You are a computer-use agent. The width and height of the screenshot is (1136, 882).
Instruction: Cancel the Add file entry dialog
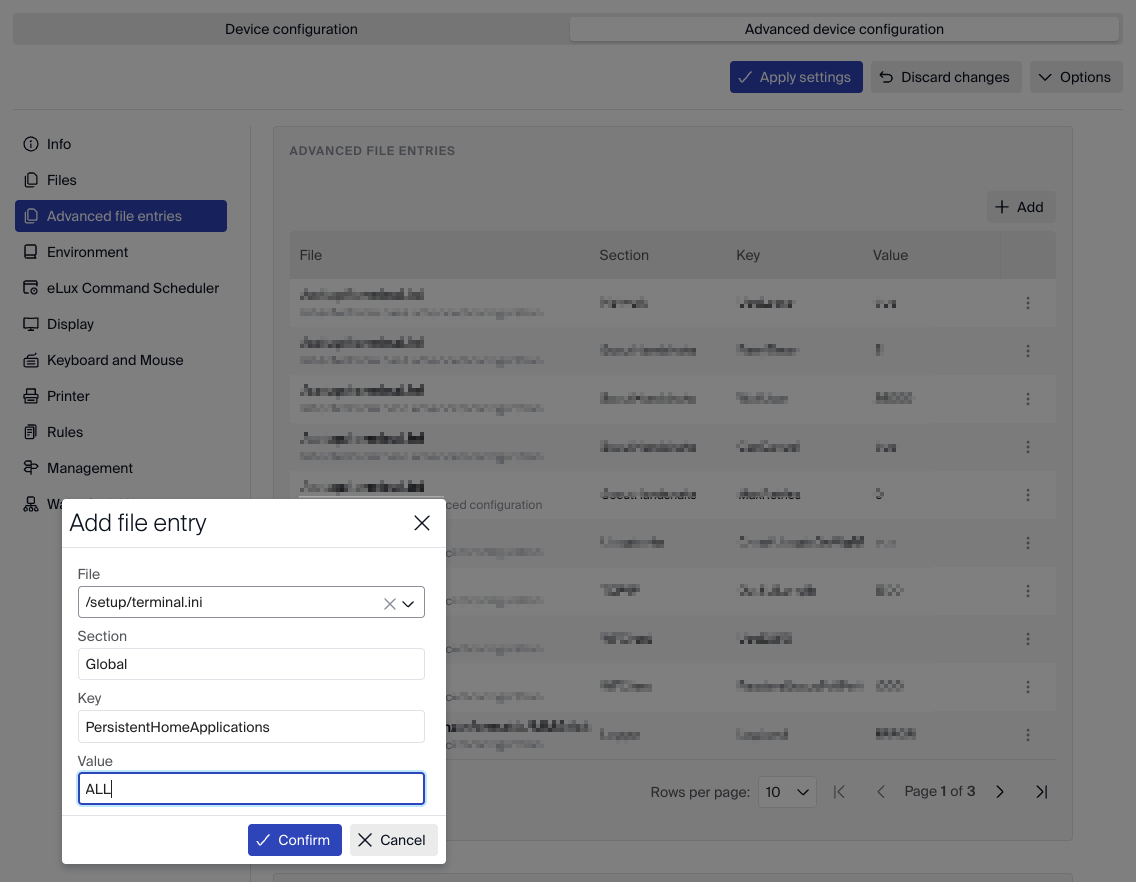tap(393, 840)
